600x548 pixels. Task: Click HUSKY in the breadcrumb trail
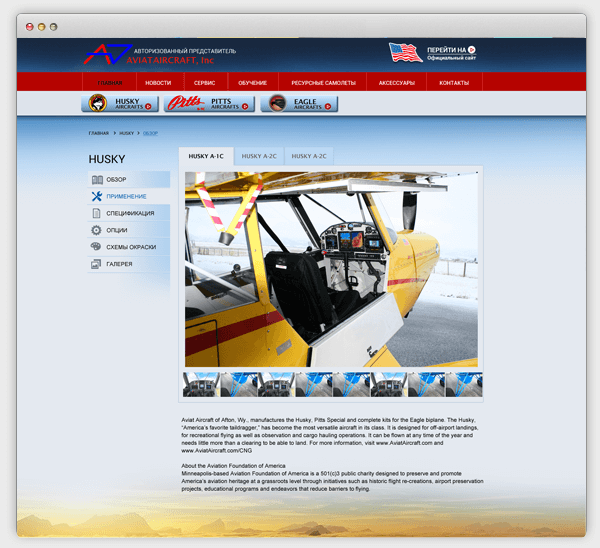(127, 133)
